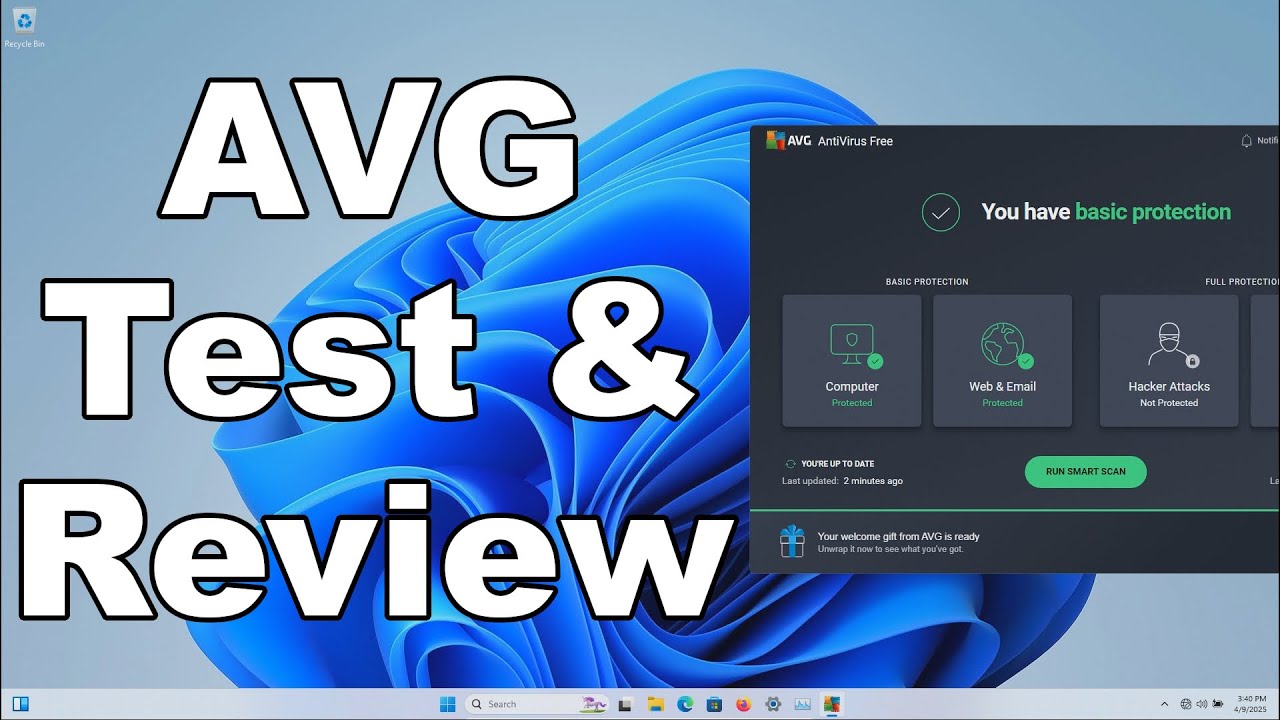Open the Widgets button on the taskbar
This screenshot has width=1280, height=720.
(x=21, y=704)
